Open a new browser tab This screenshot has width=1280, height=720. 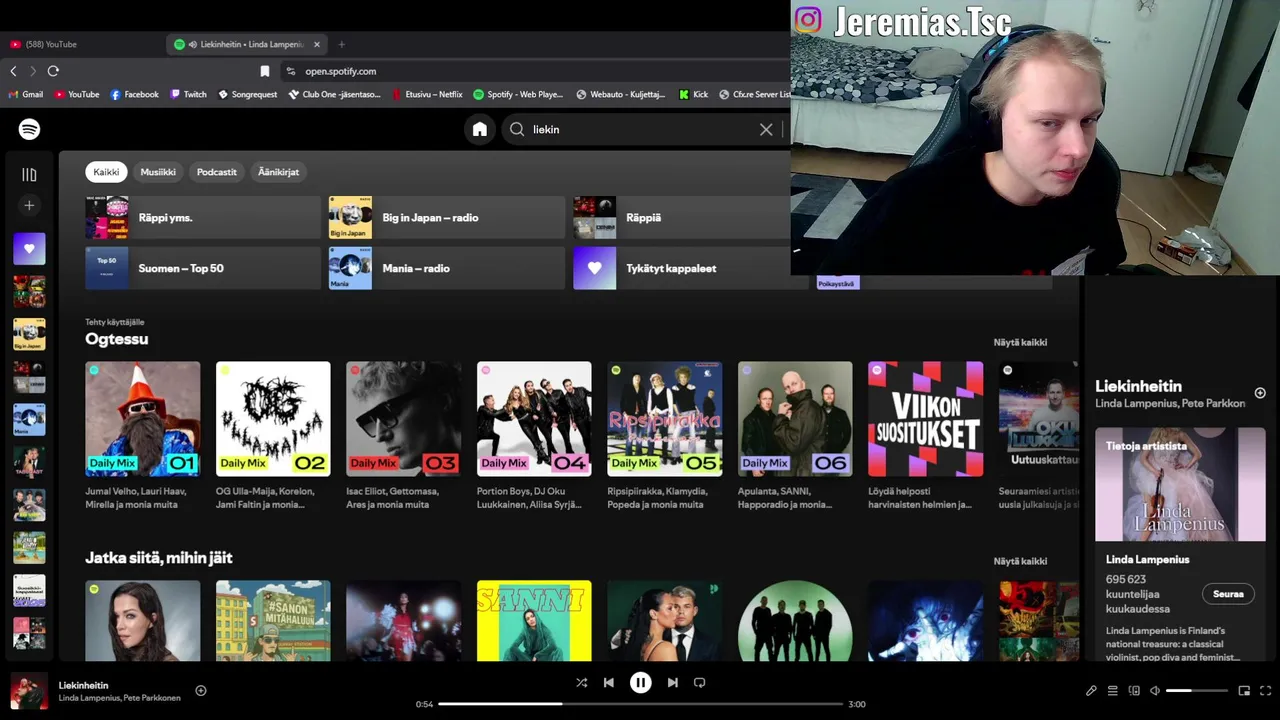tap(341, 44)
